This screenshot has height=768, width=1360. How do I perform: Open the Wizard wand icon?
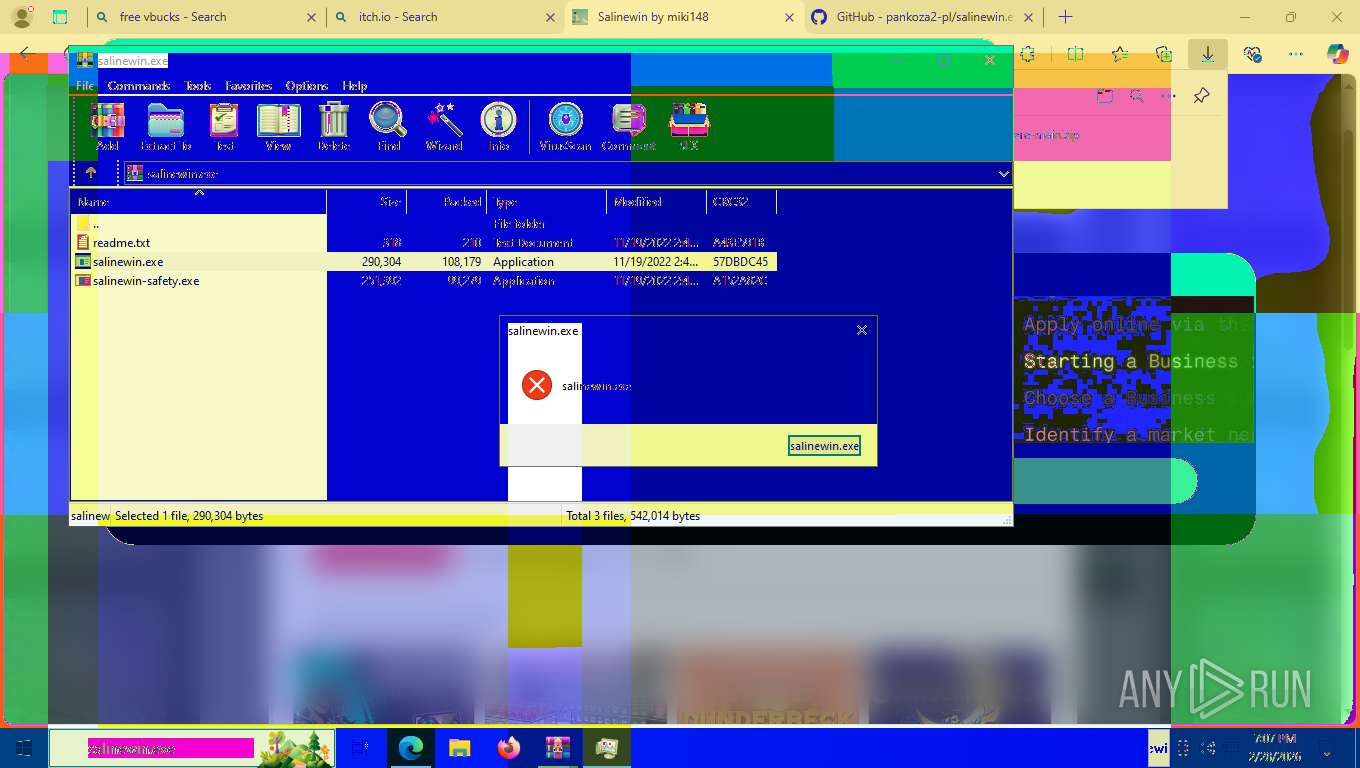(444, 127)
